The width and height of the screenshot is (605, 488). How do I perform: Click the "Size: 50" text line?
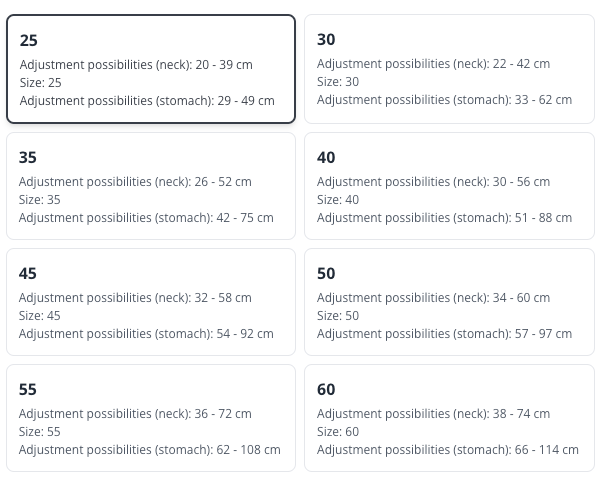tap(338, 316)
